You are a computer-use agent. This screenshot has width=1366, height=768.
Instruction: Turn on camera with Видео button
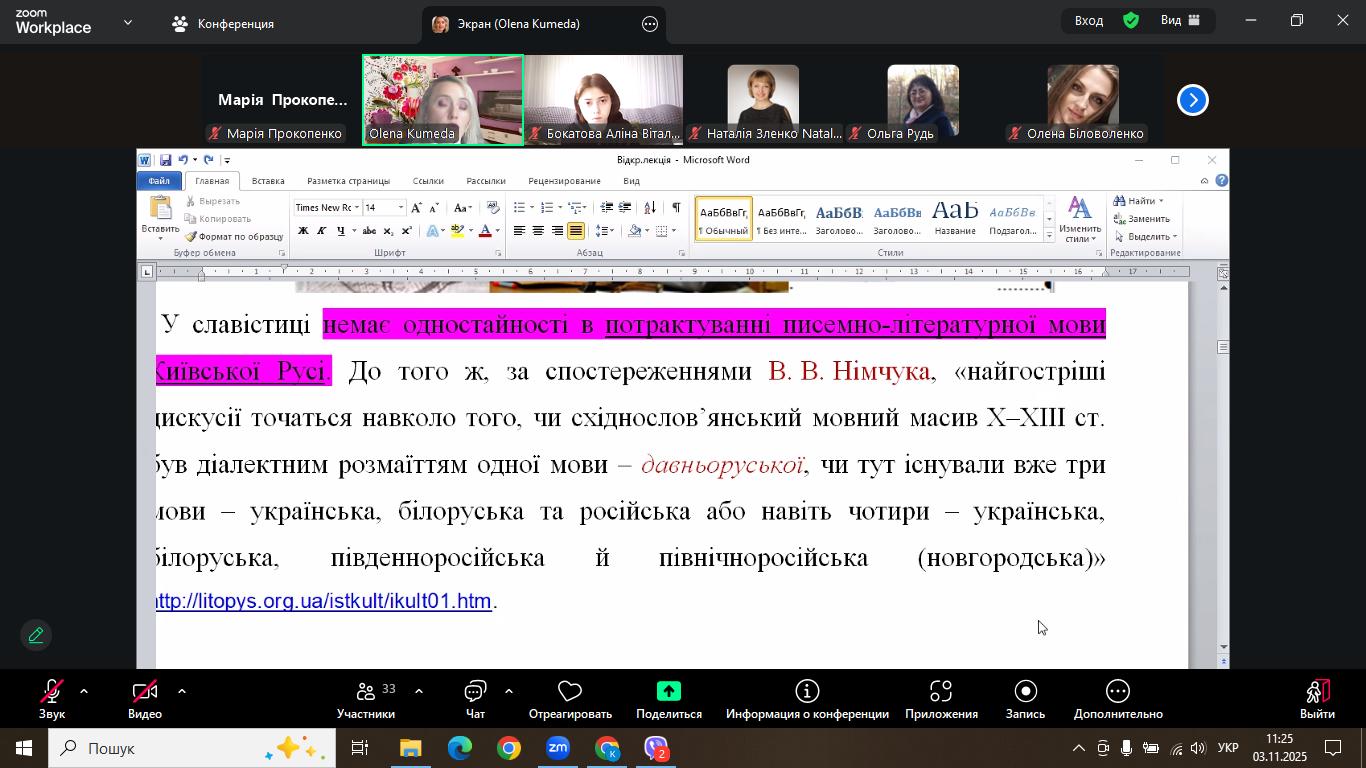click(x=145, y=692)
